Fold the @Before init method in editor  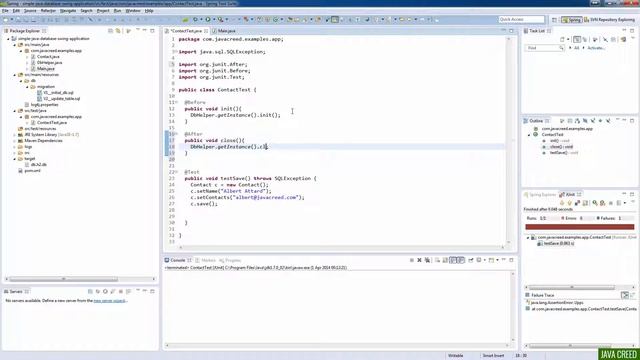click(x=177, y=102)
